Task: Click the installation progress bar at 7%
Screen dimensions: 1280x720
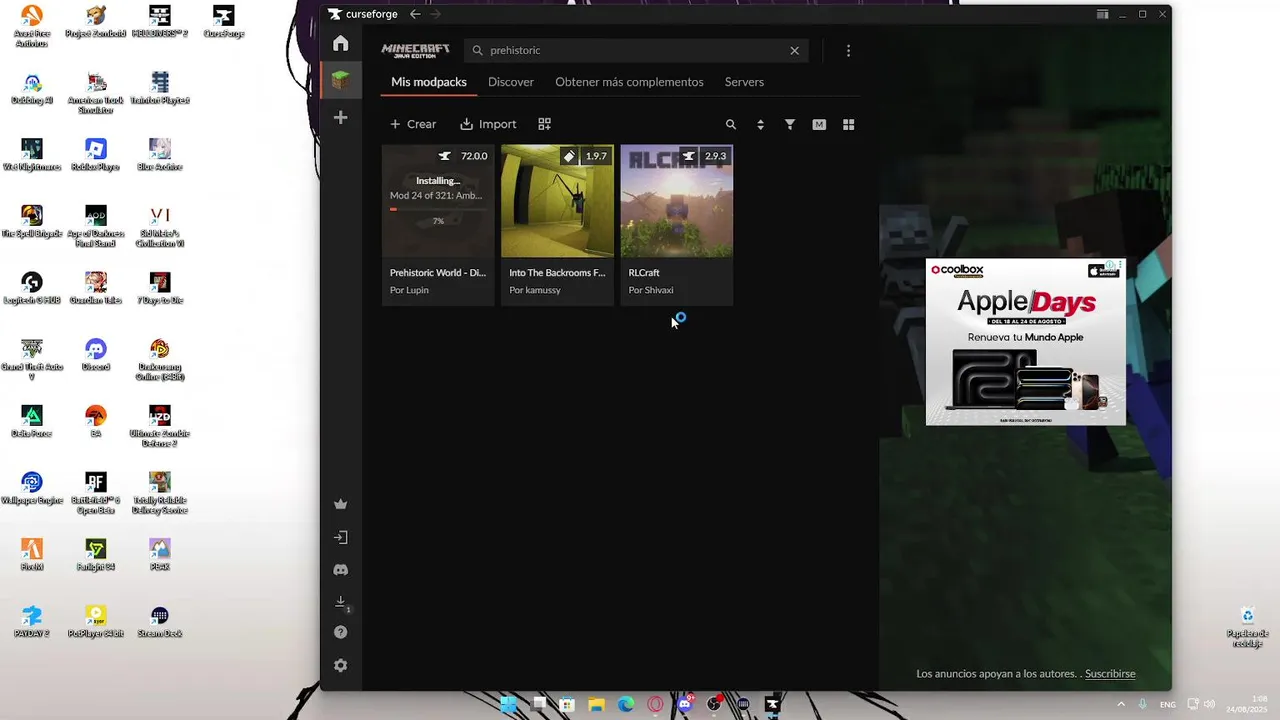Action: pos(437,209)
